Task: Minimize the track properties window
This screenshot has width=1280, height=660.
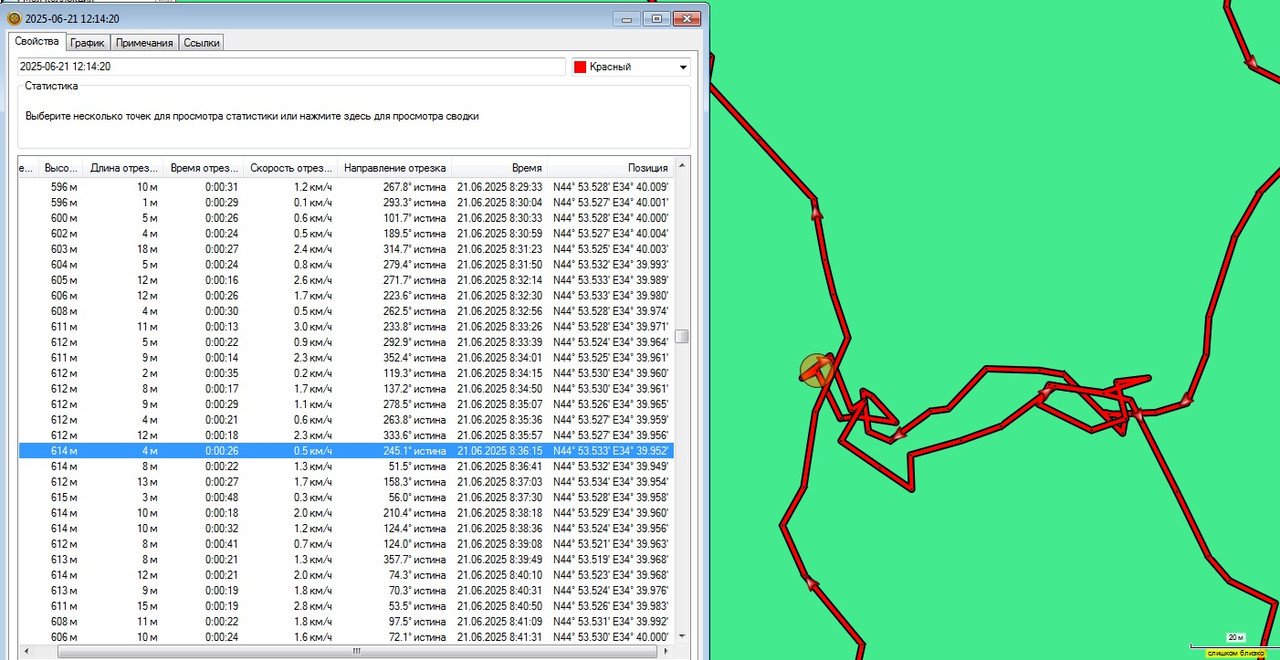Action: pyautogui.click(x=627, y=18)
